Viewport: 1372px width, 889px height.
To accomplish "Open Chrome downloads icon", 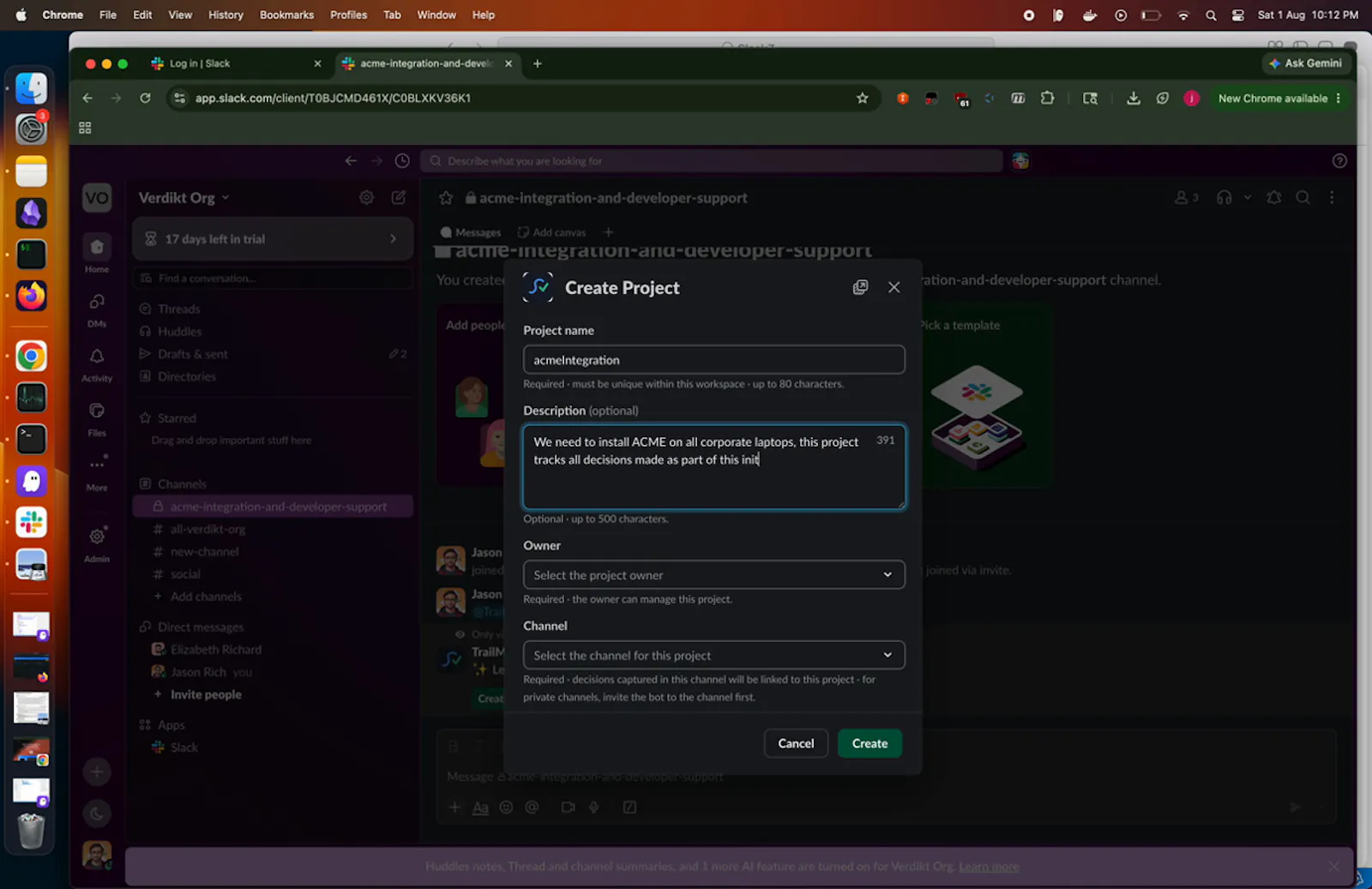I will point(1133,99).
